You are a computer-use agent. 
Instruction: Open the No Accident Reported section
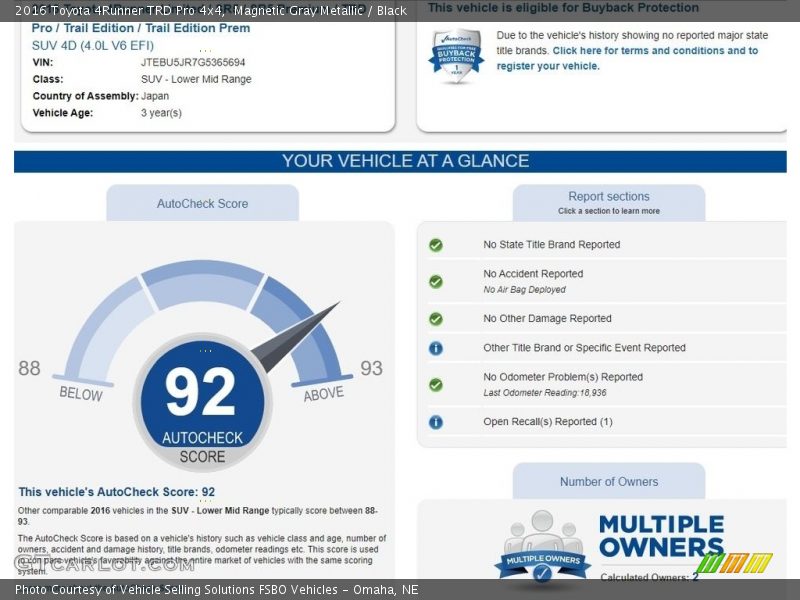tap(533, 274)
